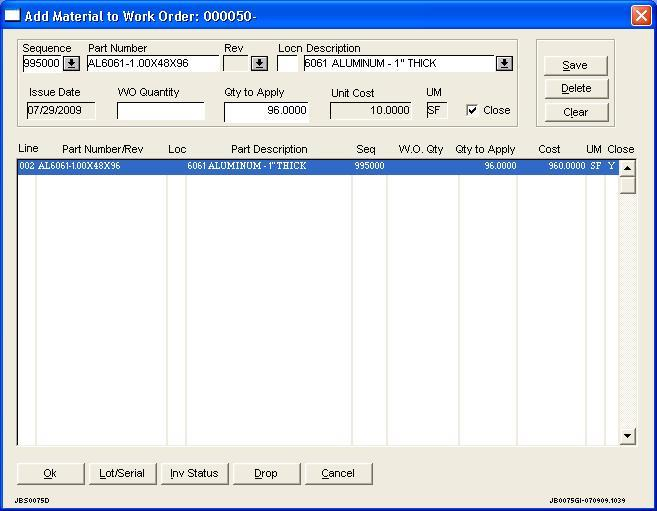Screen dimensions: 657x511
Task: Click the Part Description column header
Action: (269, 149)
